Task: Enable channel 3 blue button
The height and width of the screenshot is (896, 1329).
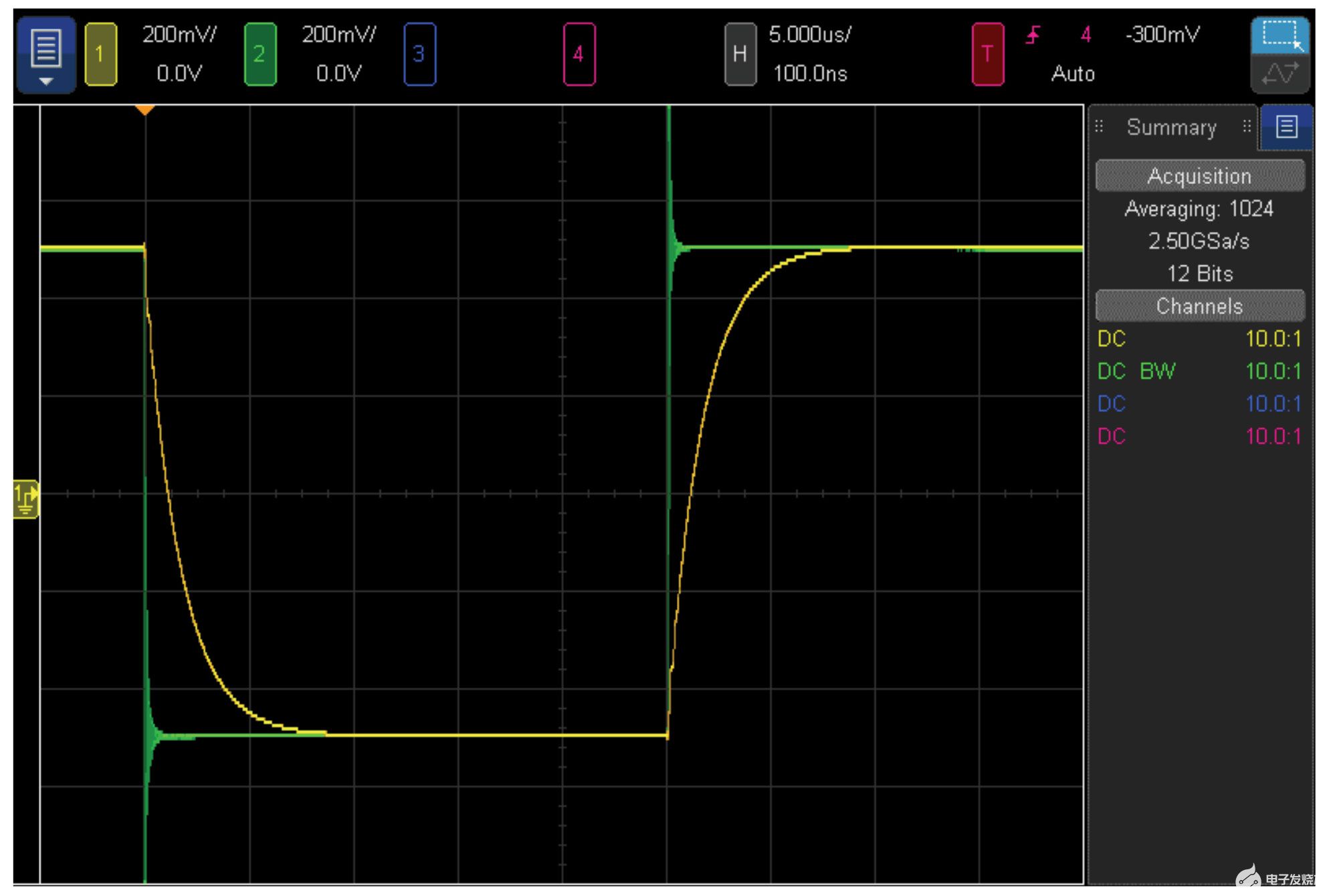Action: point(419,54)
